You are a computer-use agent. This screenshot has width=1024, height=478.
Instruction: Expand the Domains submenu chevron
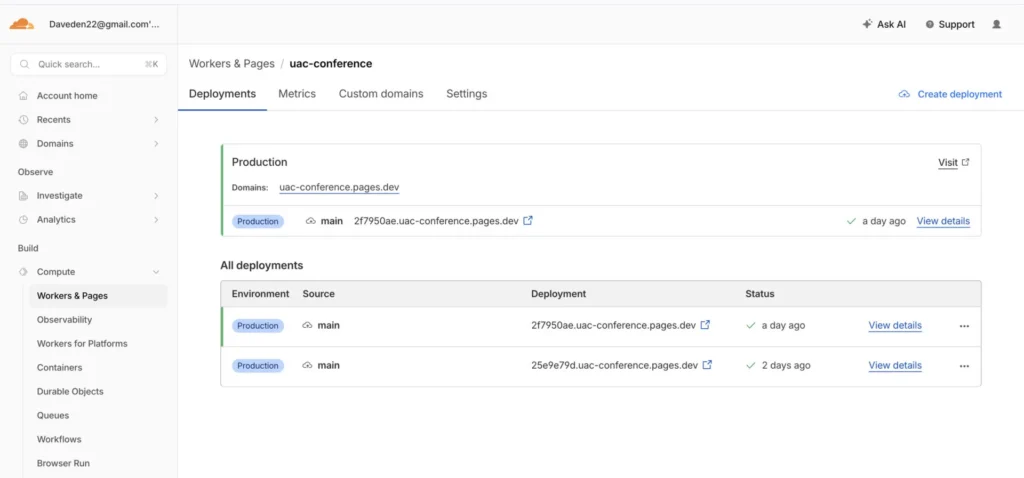click(x=156, y=144)
